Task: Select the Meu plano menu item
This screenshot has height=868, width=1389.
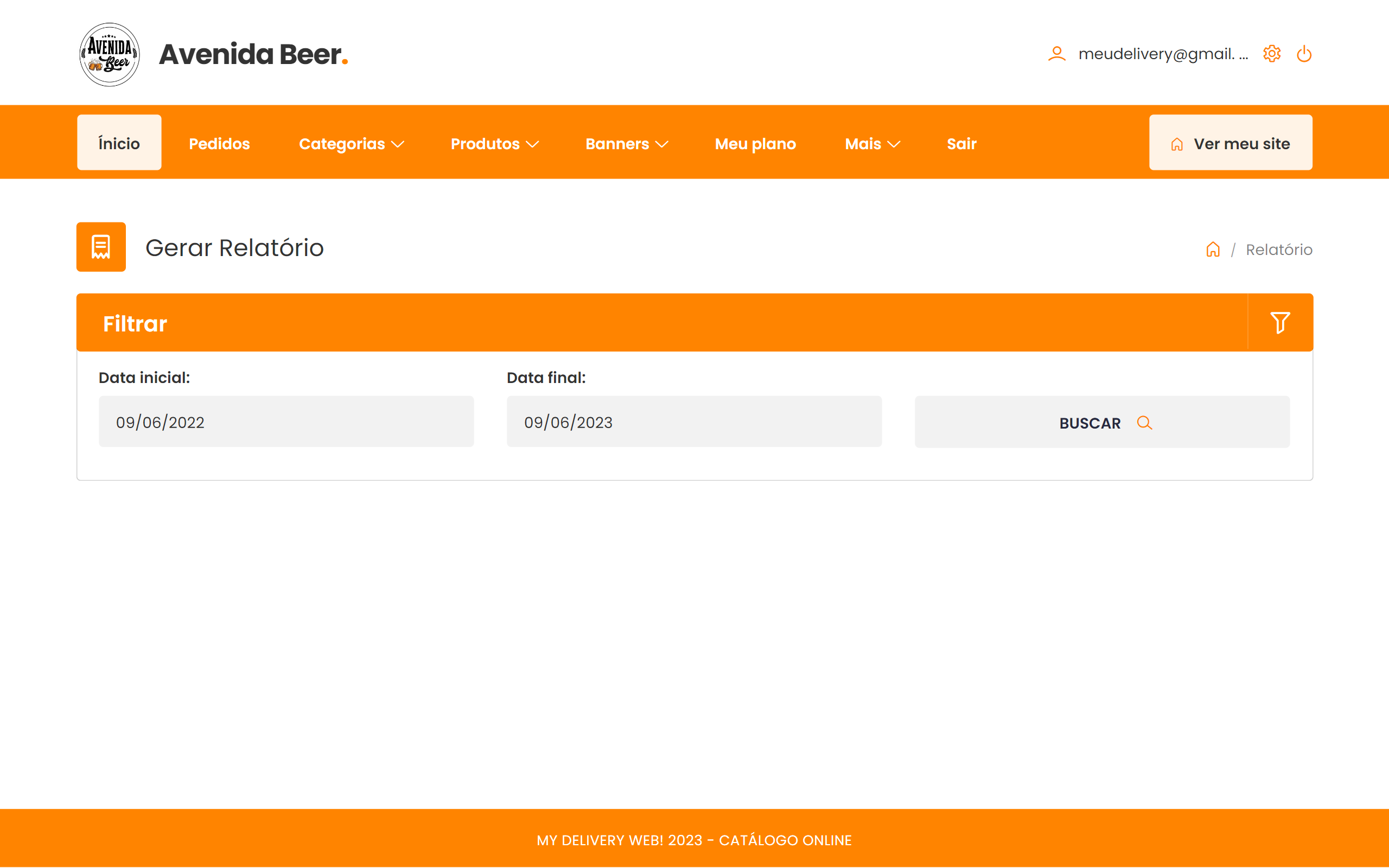Action: pyautogui.click(x=755, y=144)
